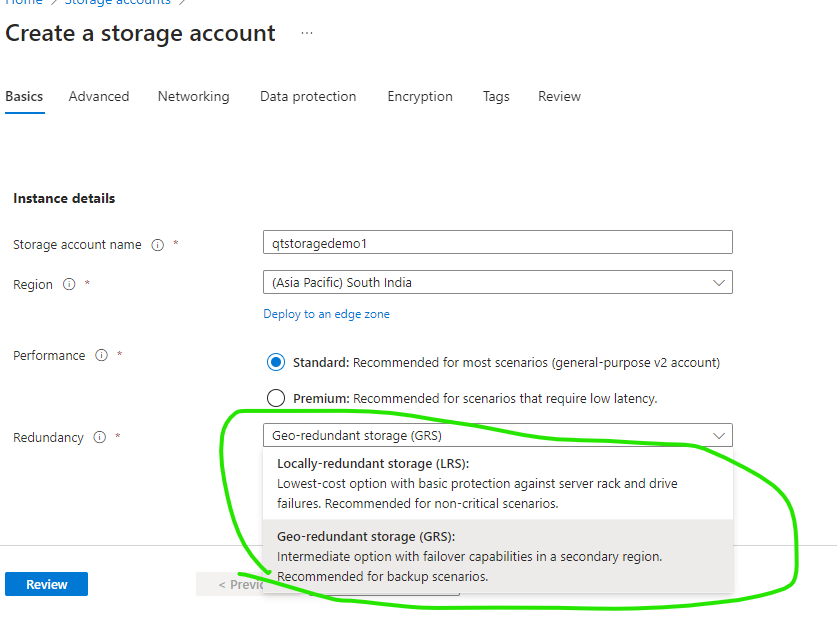Open the ellipsis menu beside the page title
The height and width of the screenshot is (617, 837).
(x=306, y=33)
